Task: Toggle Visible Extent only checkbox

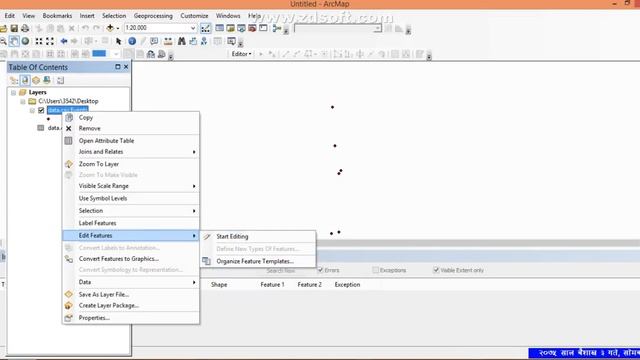Action: [x=436, y=270]
